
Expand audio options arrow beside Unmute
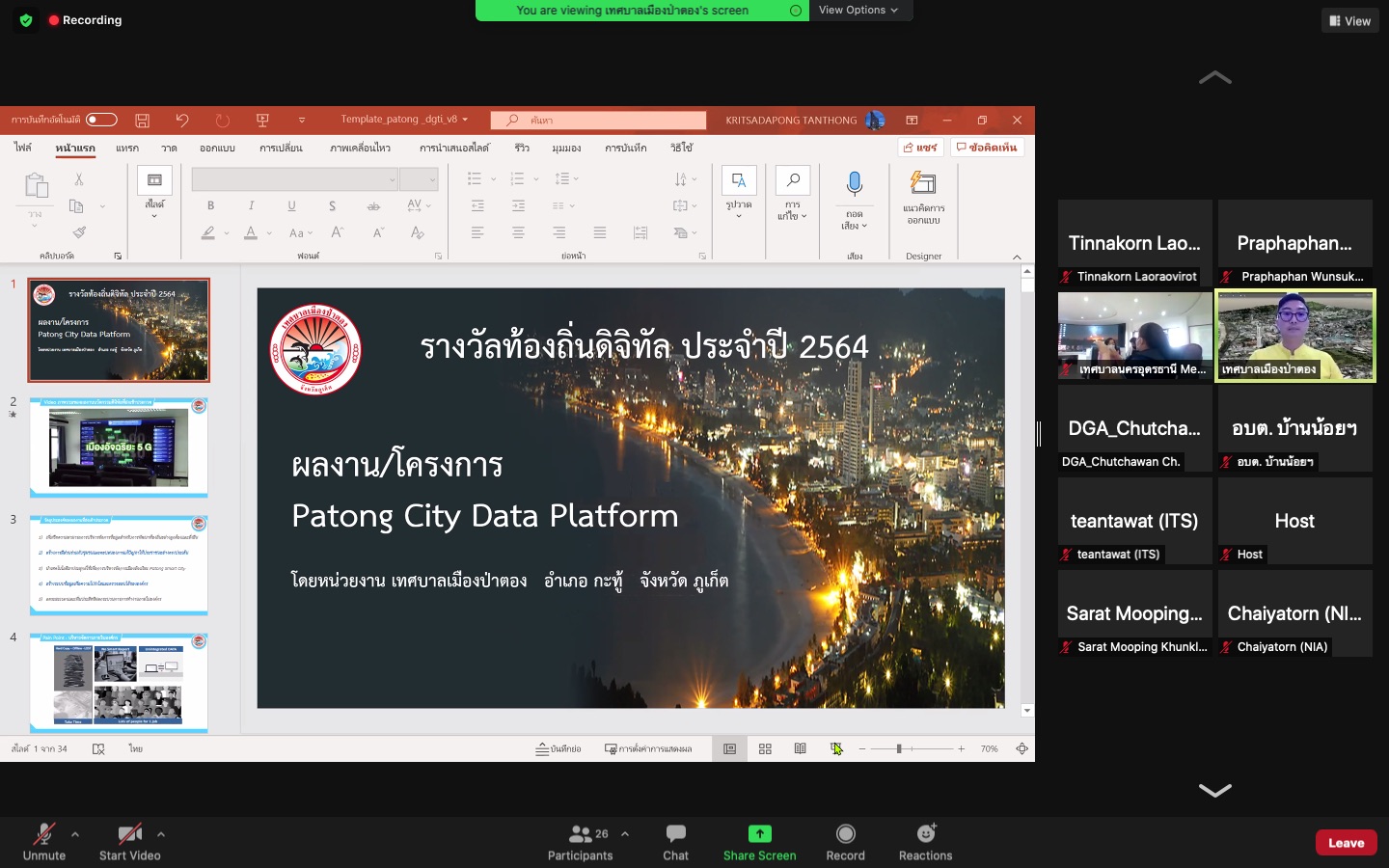click(75, 834)
